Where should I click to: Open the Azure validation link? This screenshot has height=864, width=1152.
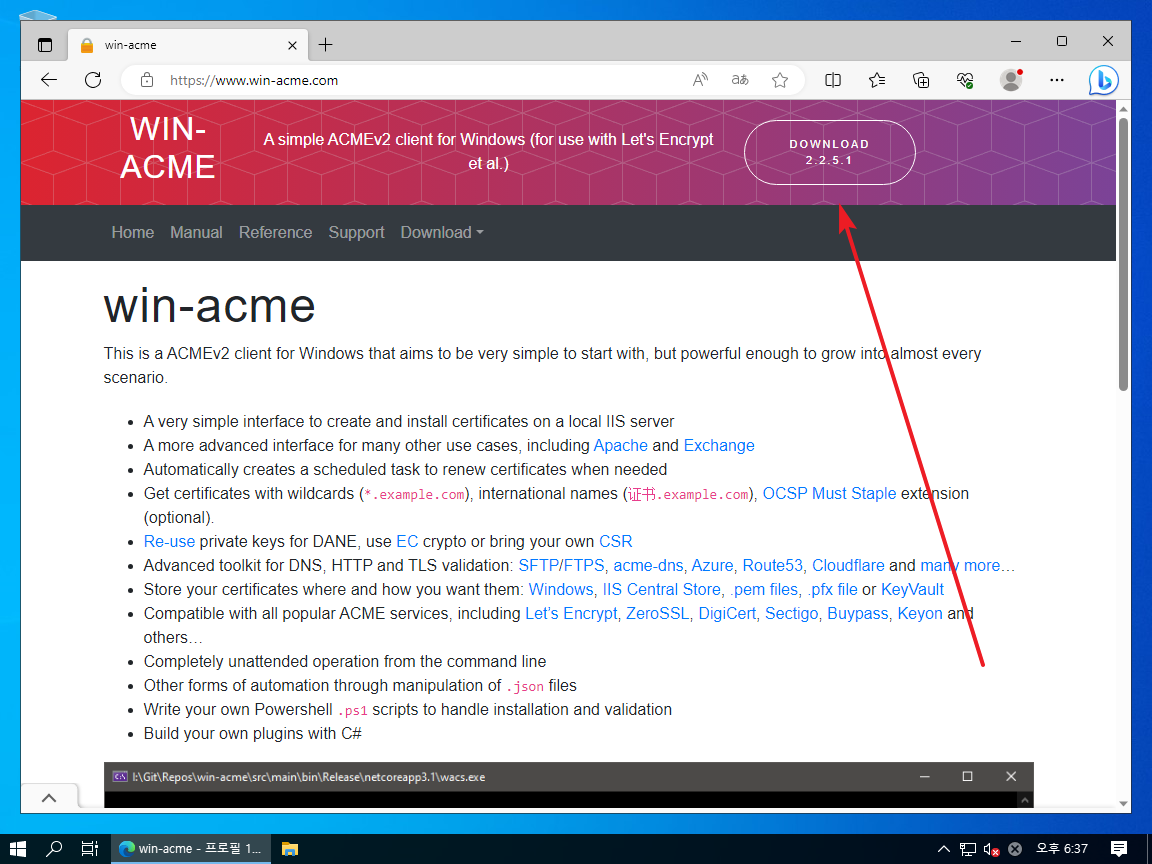712,565
